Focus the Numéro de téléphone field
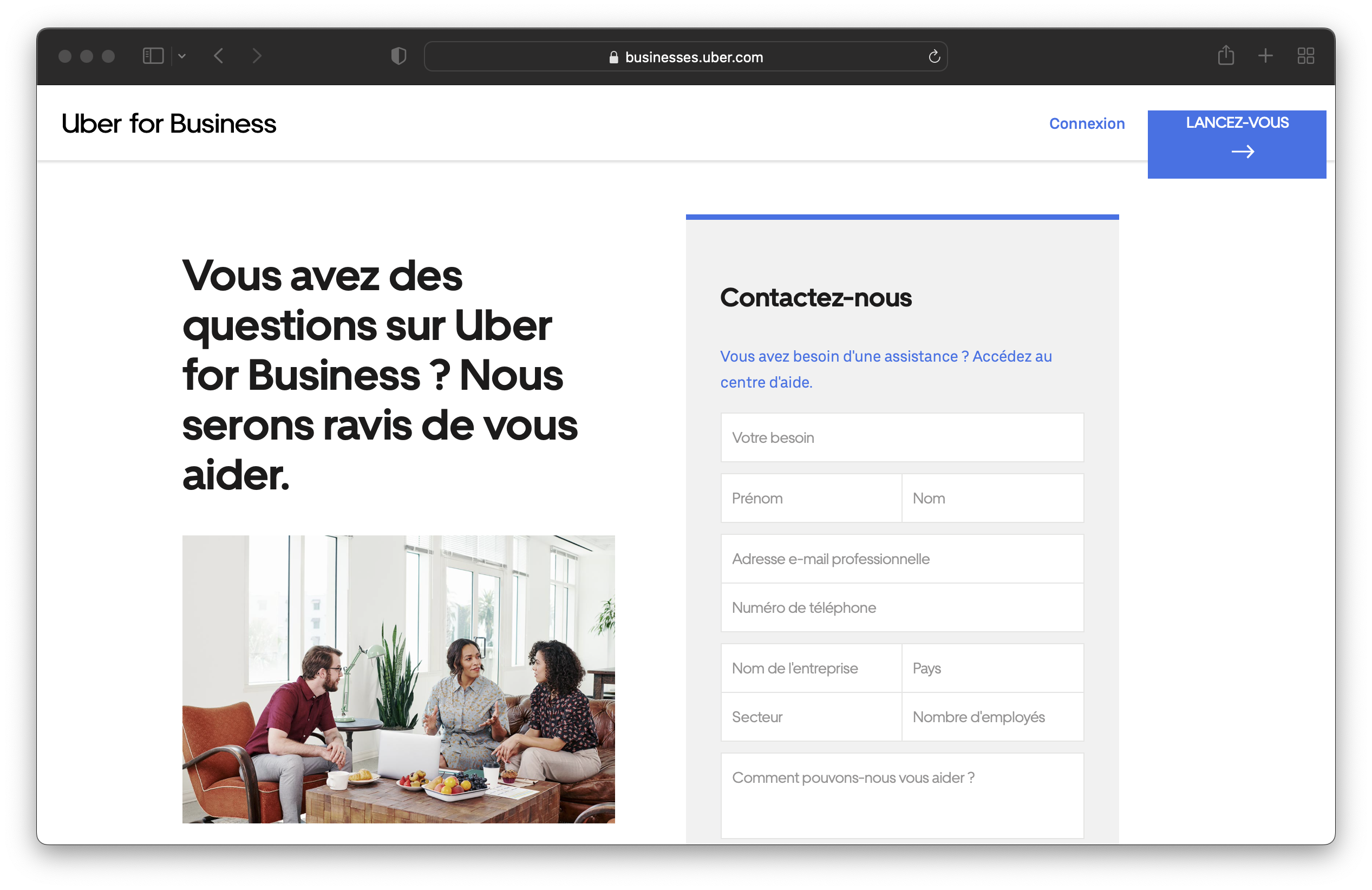Image resolution: width=1372 pixels, height=890 pixels. [902, 607]
